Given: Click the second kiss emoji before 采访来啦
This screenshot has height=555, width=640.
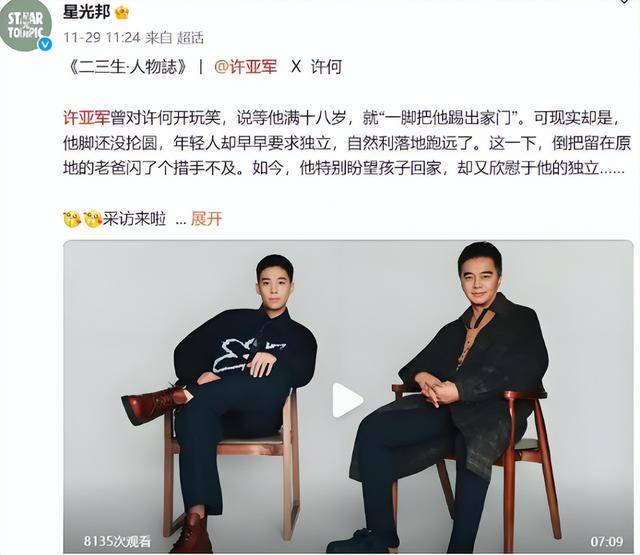Looking at the screenshot, I should tap(93, 220).
